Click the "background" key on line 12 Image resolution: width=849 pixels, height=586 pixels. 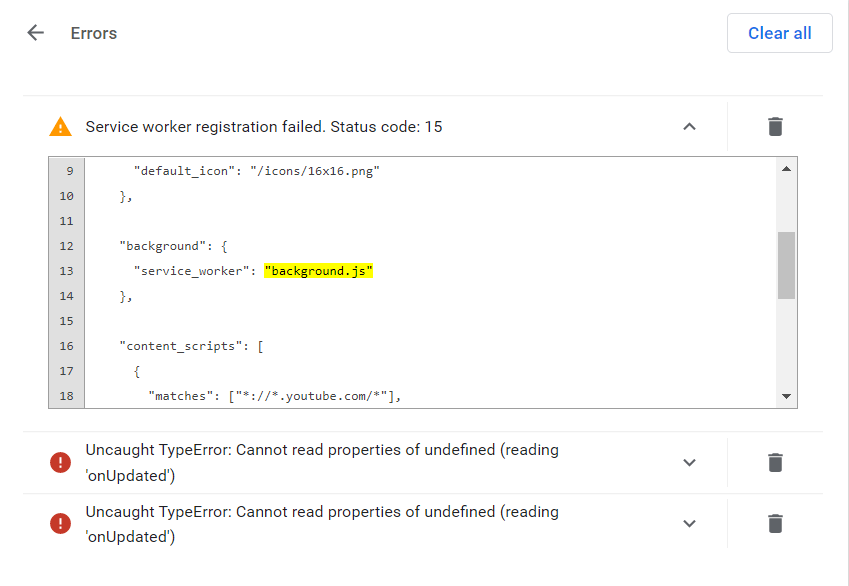[x=162, y=246]
